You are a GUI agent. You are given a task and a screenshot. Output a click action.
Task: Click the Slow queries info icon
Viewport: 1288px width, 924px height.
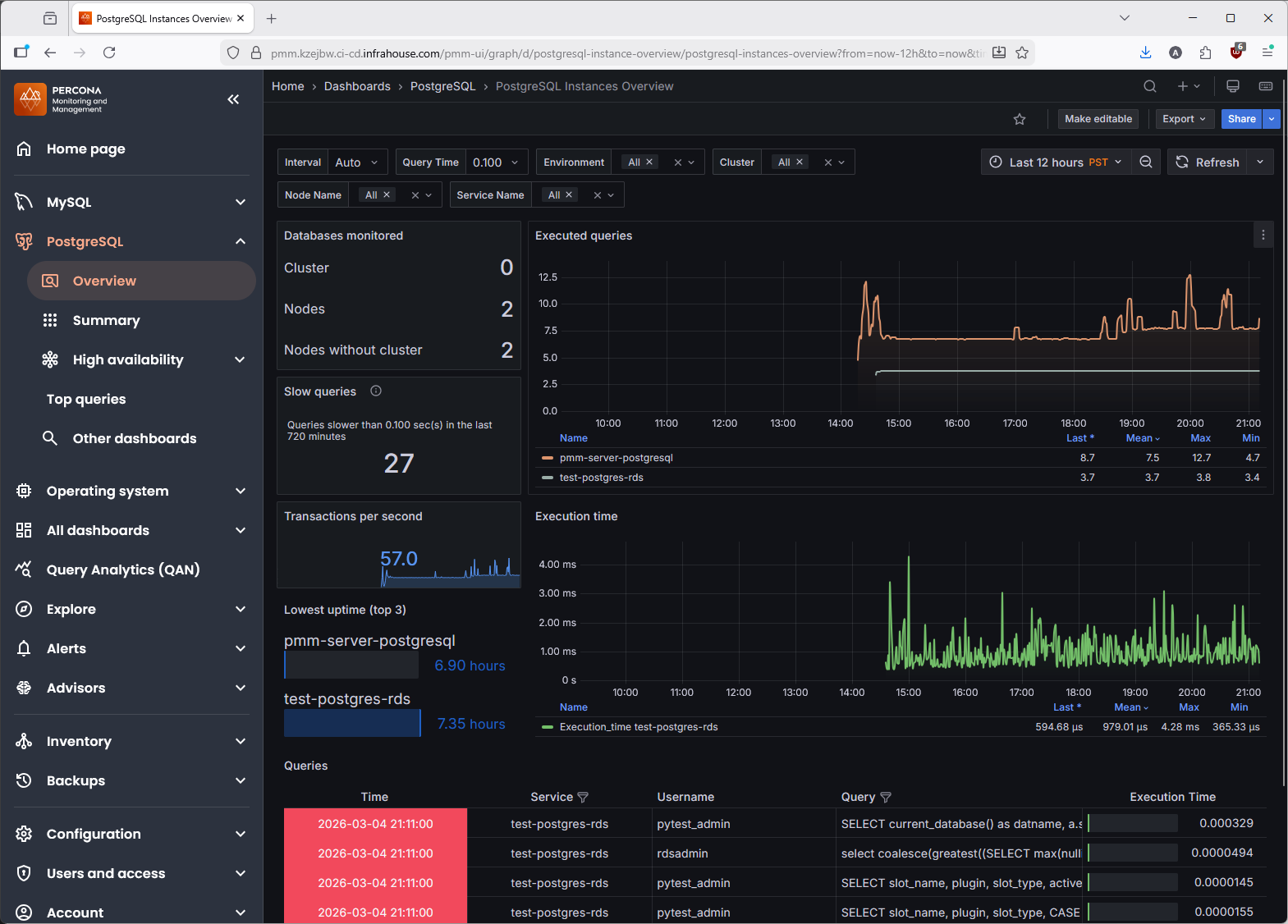pos(376,391)
